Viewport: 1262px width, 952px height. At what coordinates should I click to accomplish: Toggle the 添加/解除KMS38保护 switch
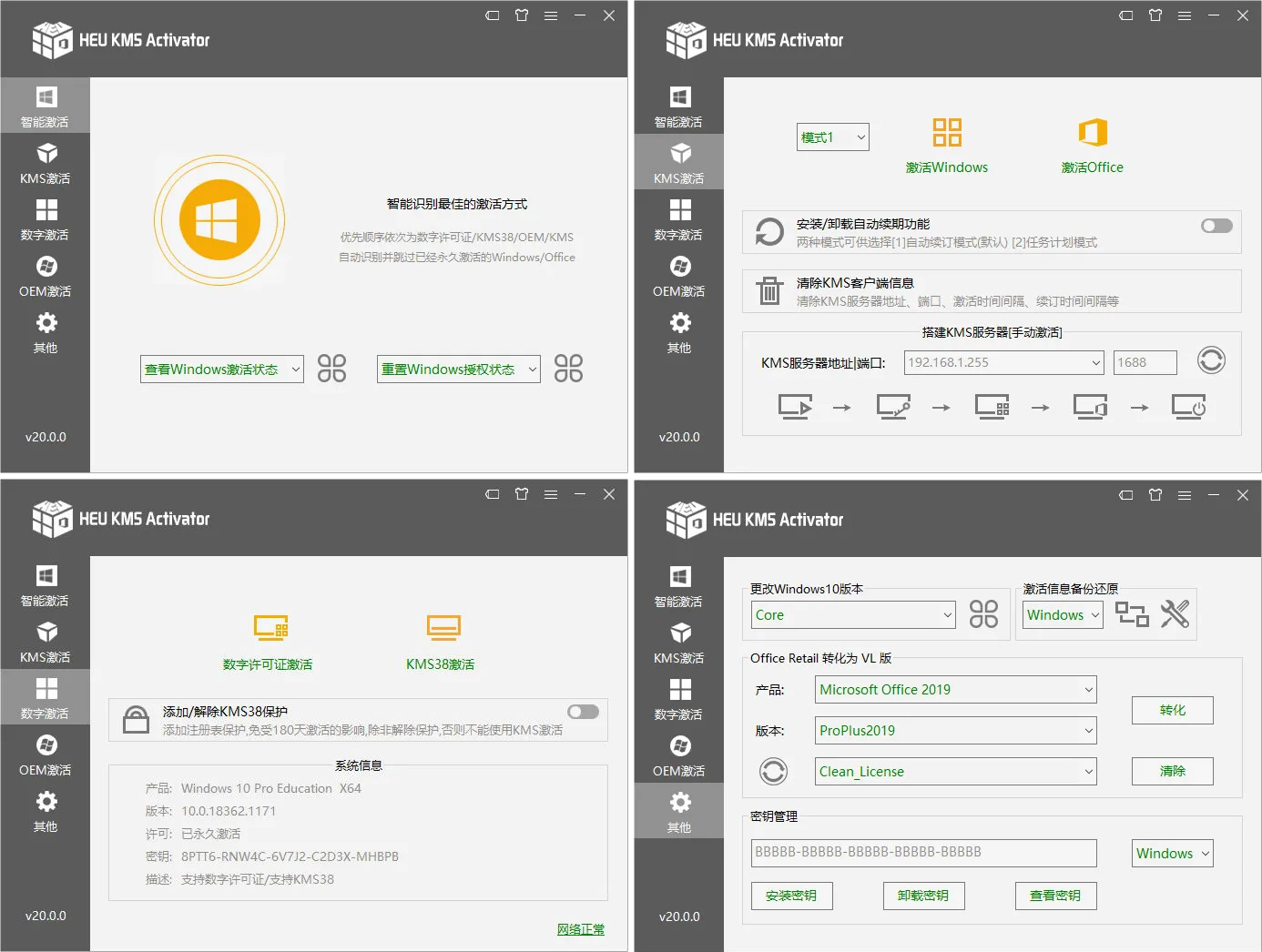[x=583, y=712]
